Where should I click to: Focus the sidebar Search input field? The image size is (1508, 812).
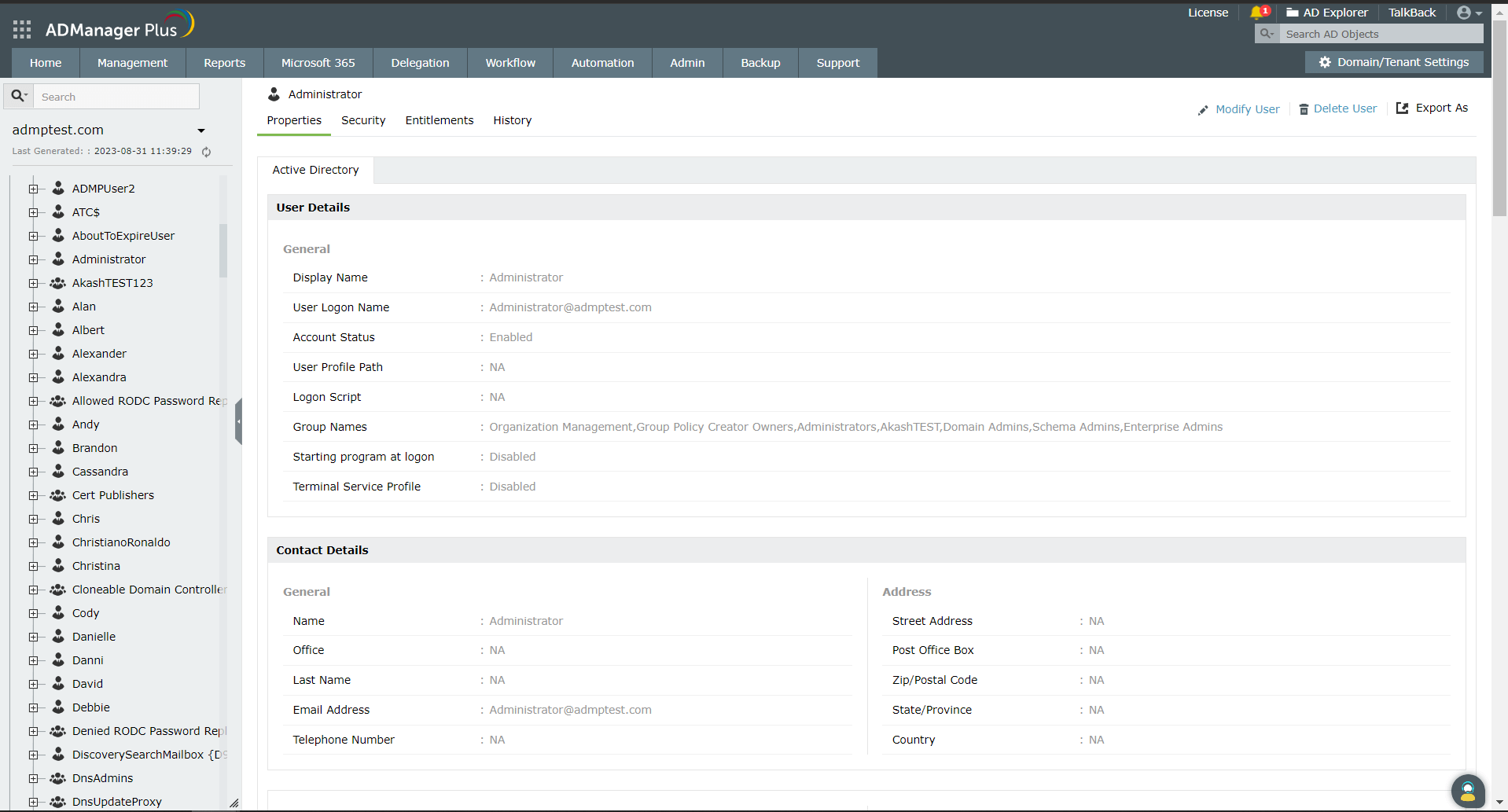tap(116, 97)
